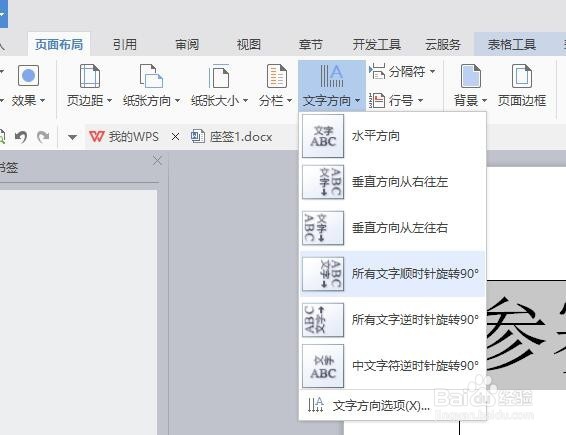Switch to the 引用 tab
This screenshot has width=566, height=435.
tap(125, 44)
